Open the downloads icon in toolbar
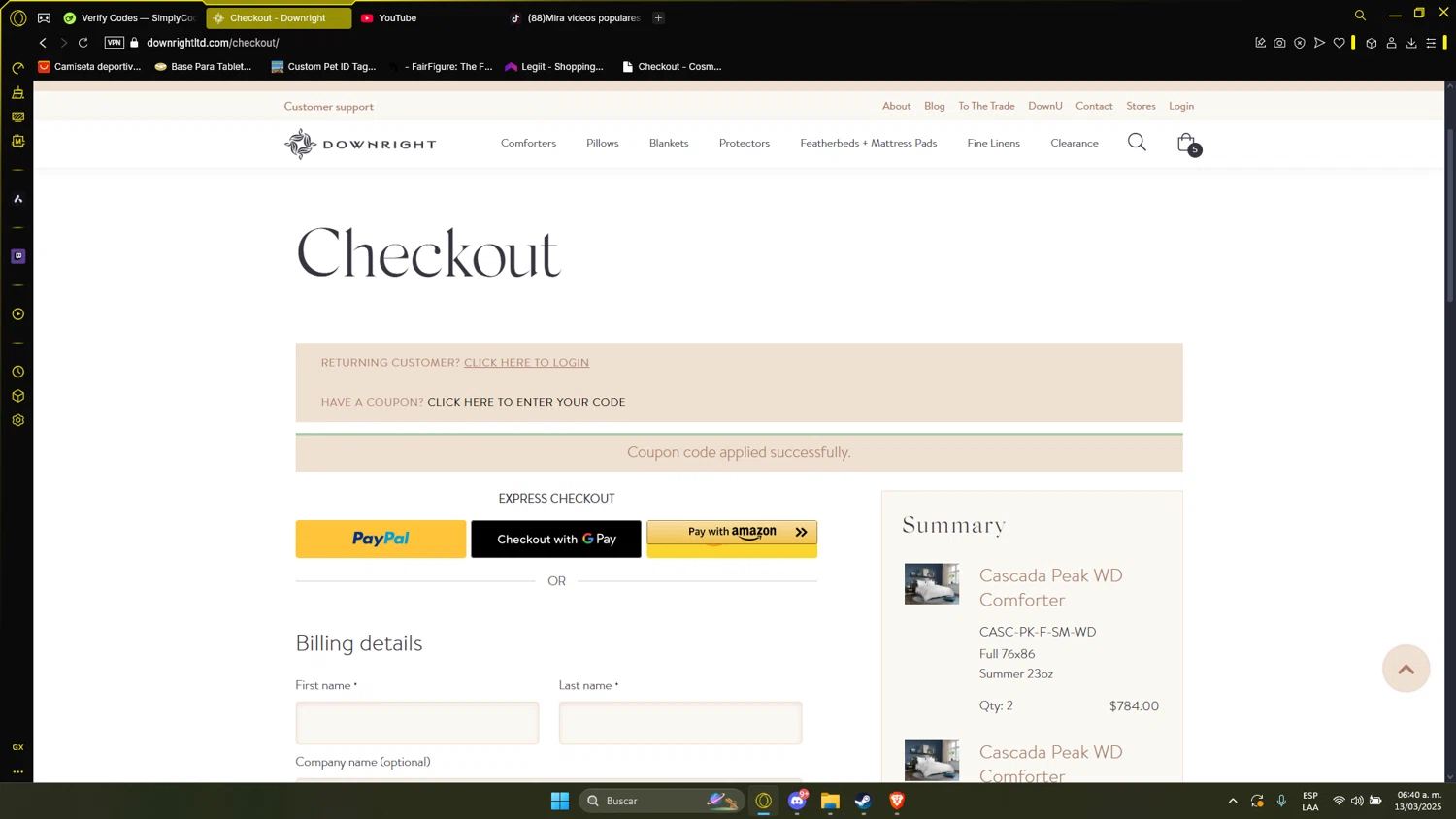 point(1411,43)
